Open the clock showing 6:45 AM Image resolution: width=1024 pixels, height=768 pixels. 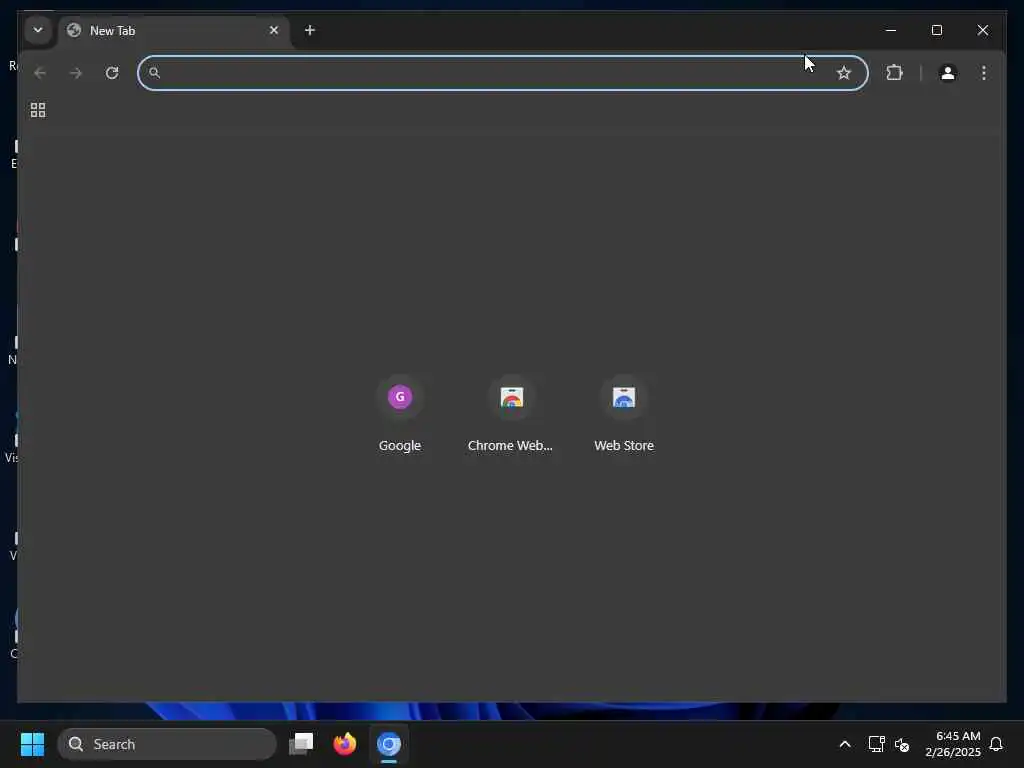pyautogui.click(x=953, y=744)
